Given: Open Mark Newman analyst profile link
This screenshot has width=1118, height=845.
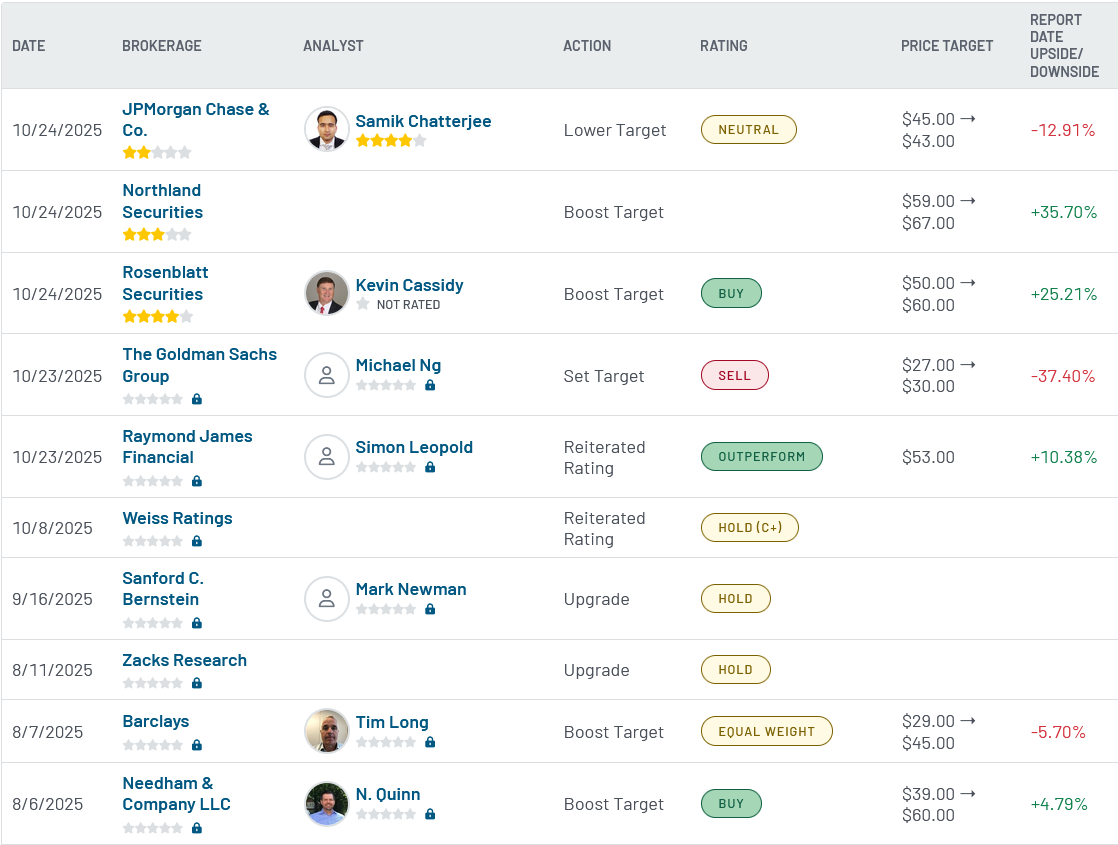Looking at the screenshot, I should [411, 589].
